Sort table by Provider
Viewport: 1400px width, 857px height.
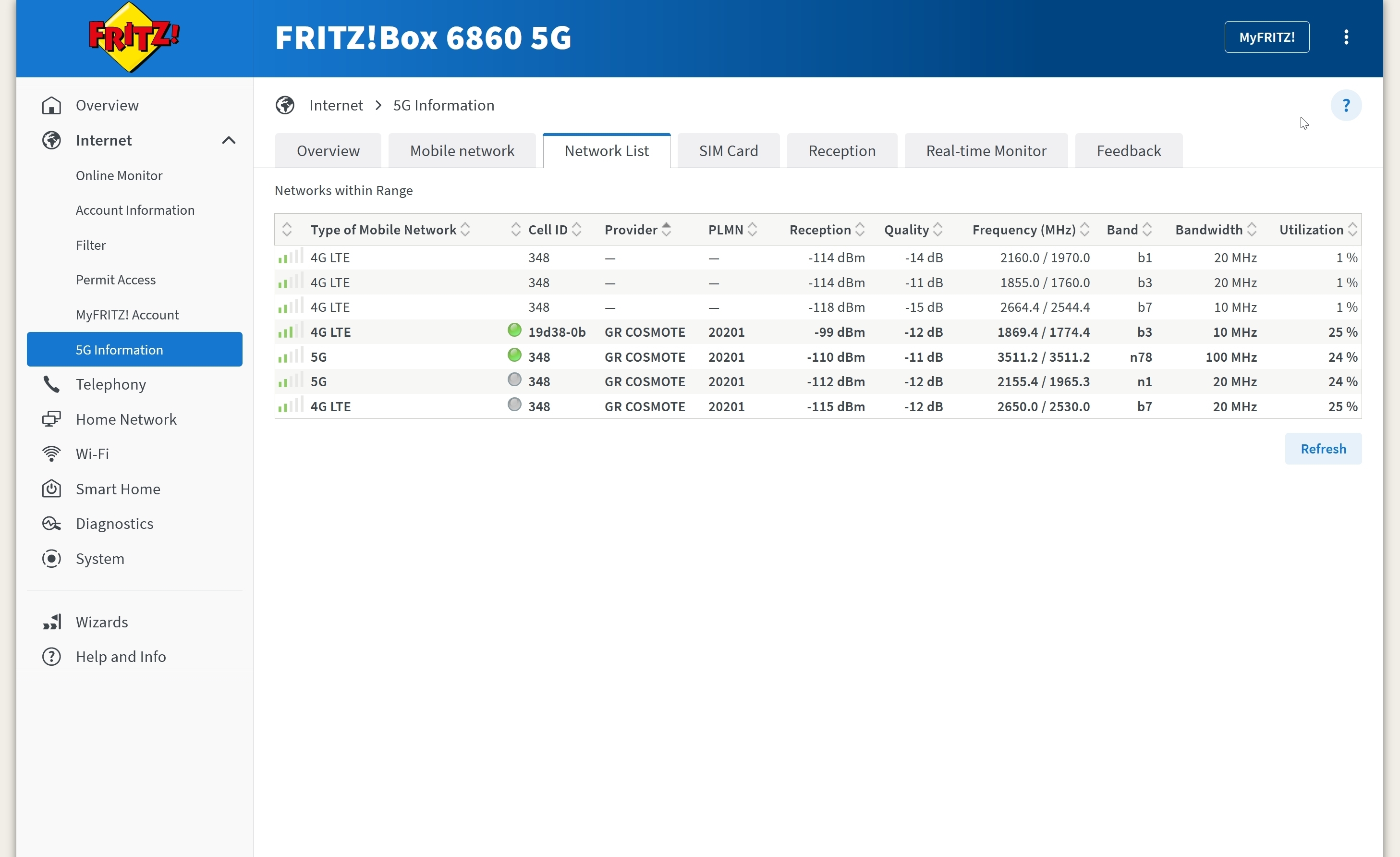(x=637, y=230)
